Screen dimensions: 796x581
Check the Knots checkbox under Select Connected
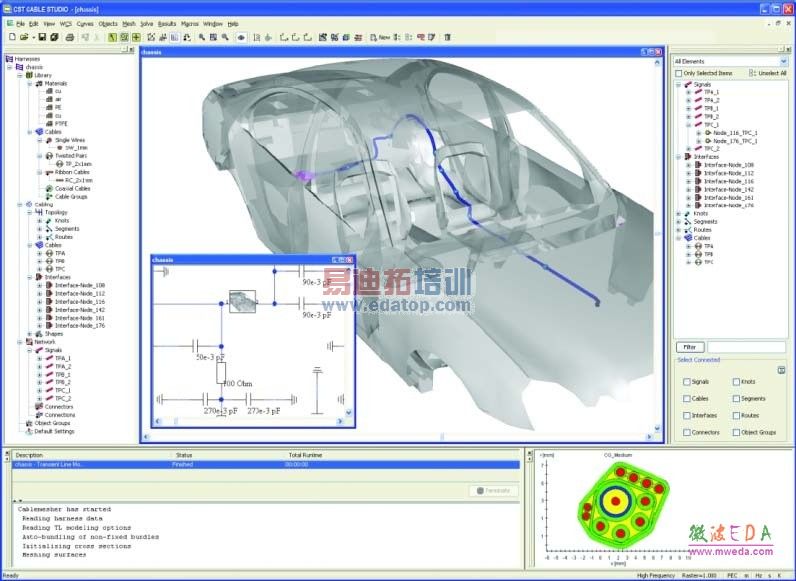click(736, 381)
